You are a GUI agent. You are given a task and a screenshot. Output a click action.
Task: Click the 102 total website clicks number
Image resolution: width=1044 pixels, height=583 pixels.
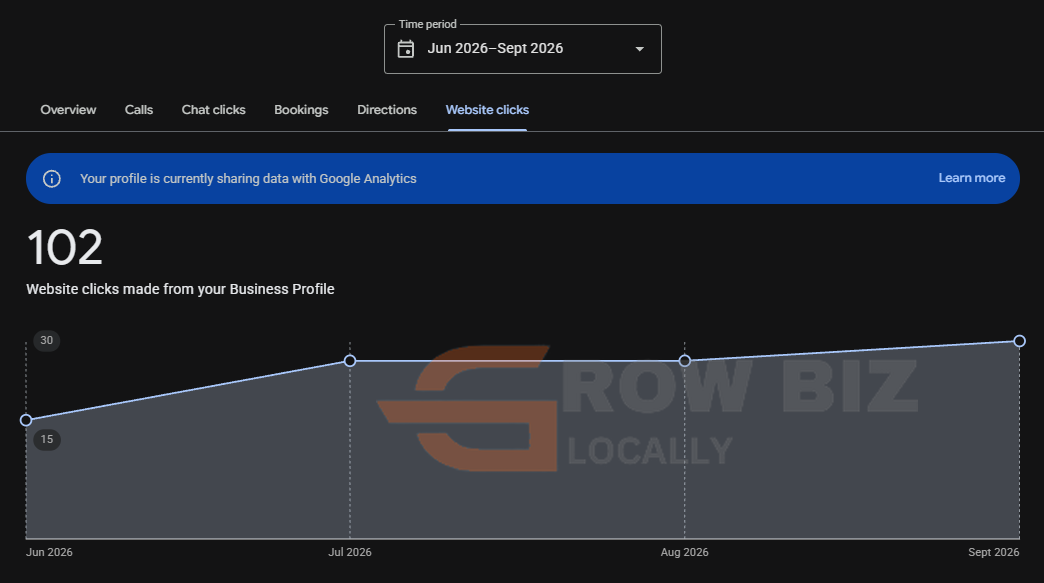tap(65, 248)
